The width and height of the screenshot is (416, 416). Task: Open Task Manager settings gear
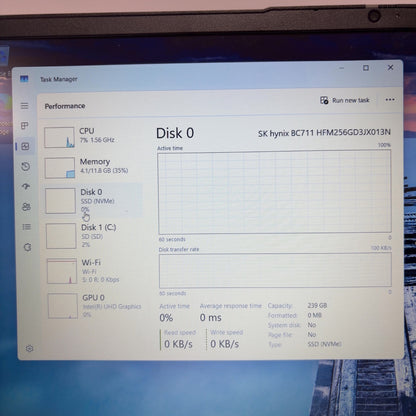tap(29, 349)
